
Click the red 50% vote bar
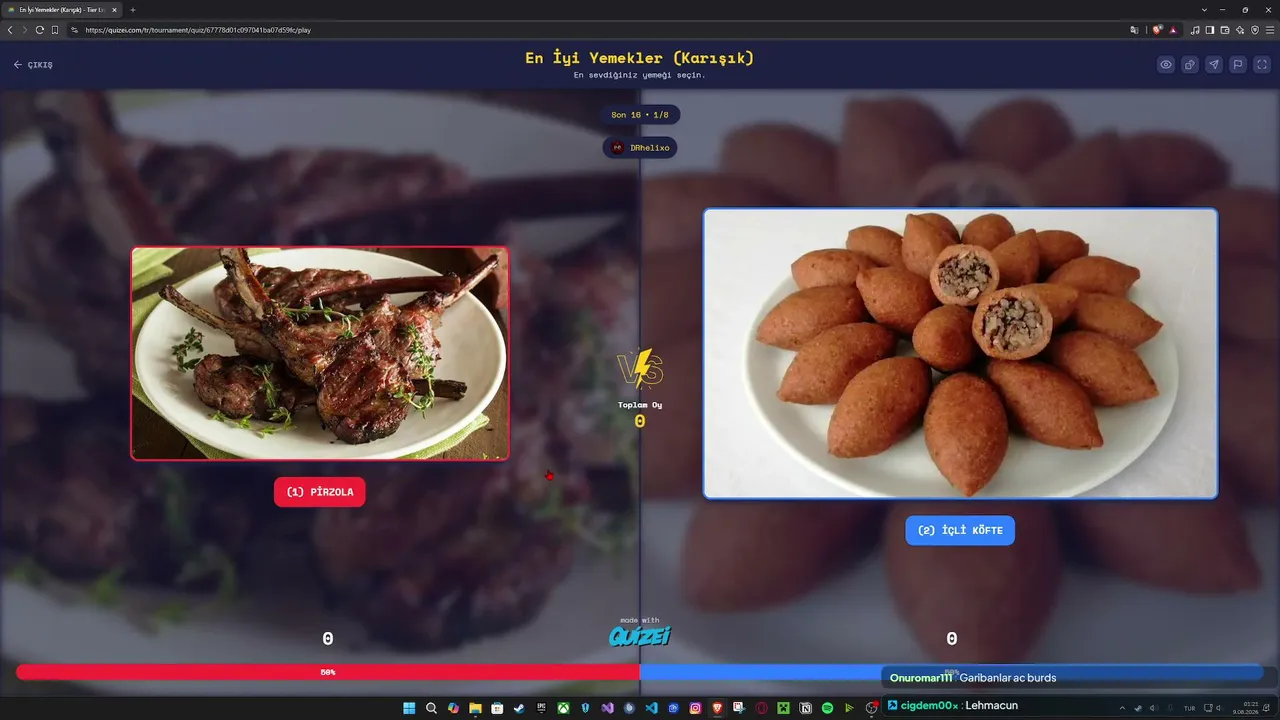tap(328, 672)
